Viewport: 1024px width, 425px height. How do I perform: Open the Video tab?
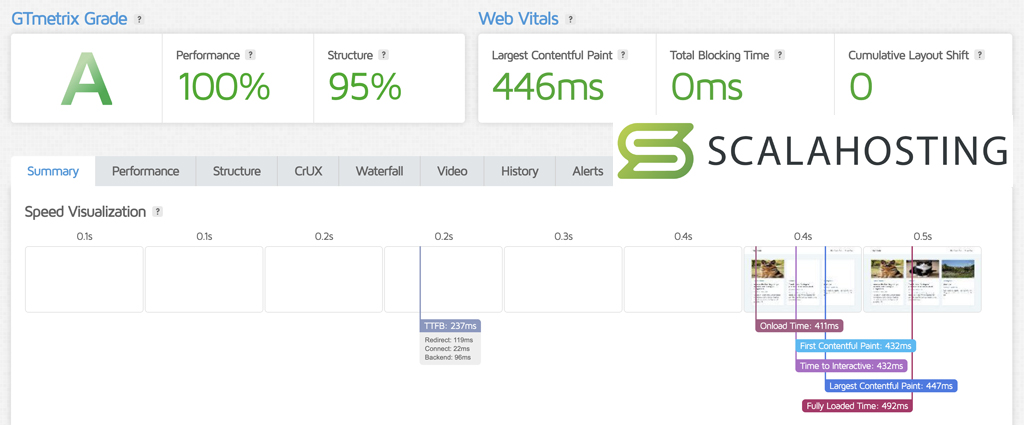(x=452, y=171)
